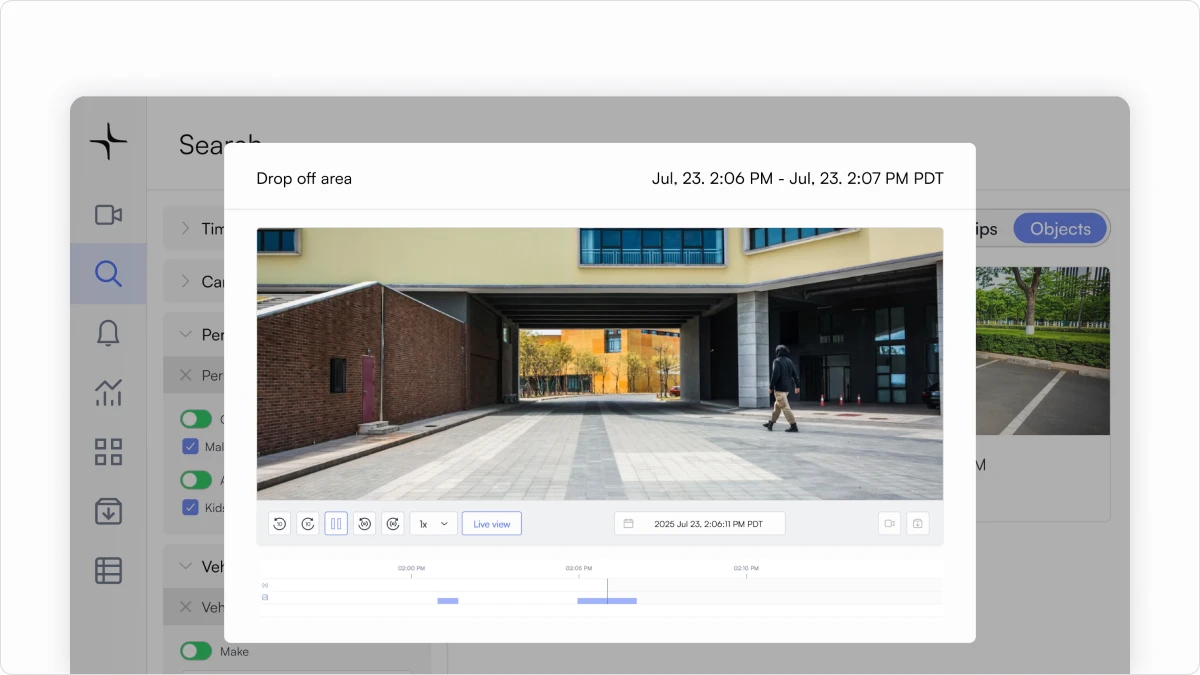1200x675 pixels.
Task: Open the 1x playback speed dropdown
Action: click(x=434, y=523)
